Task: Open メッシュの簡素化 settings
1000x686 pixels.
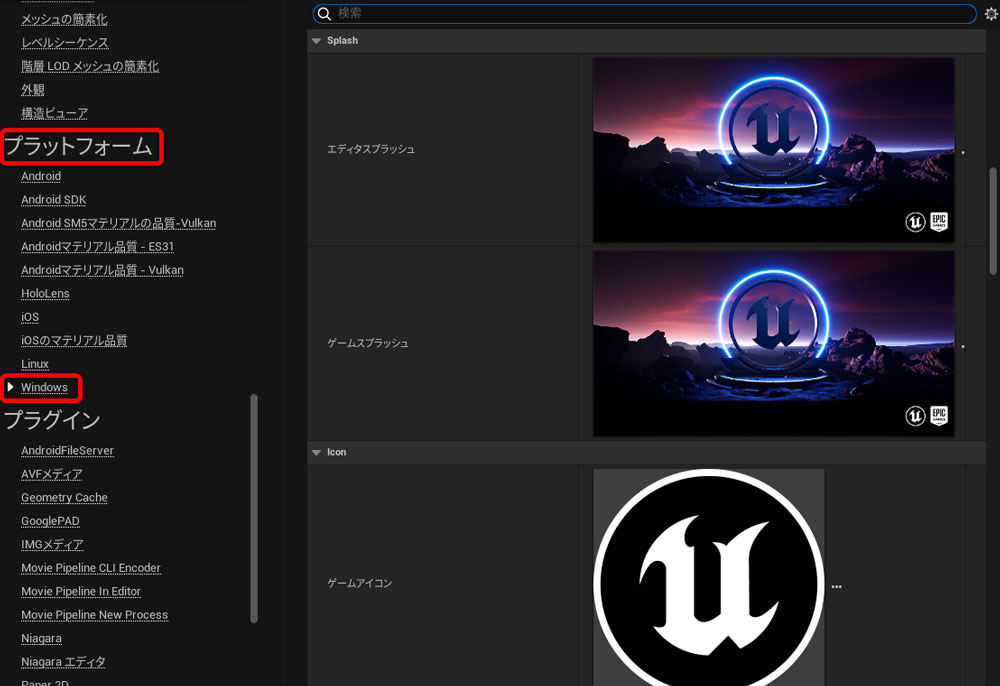Action: [x=64, y=20]
